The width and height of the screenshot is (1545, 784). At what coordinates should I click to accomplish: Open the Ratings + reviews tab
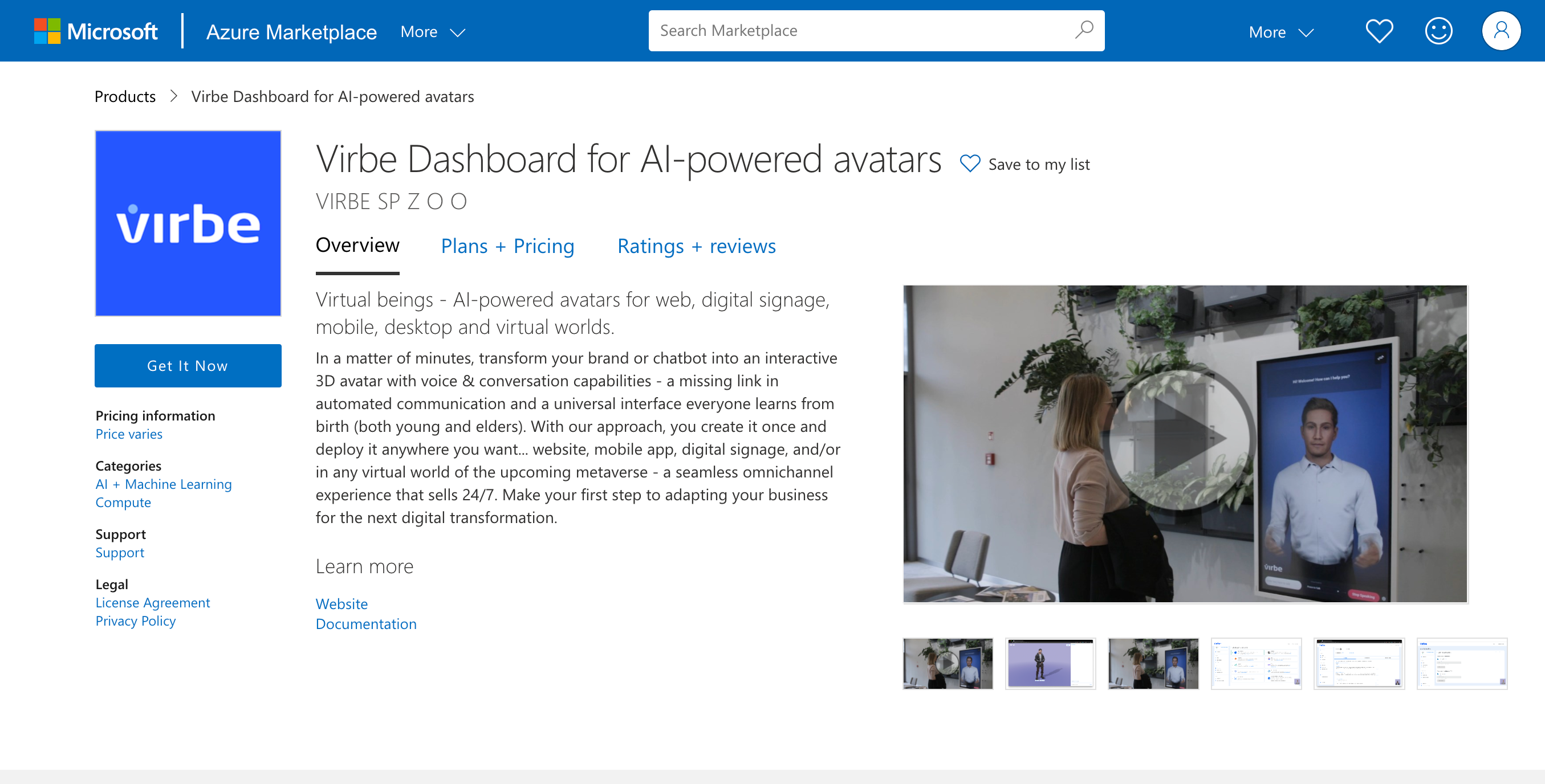click(x=696, y=246)
